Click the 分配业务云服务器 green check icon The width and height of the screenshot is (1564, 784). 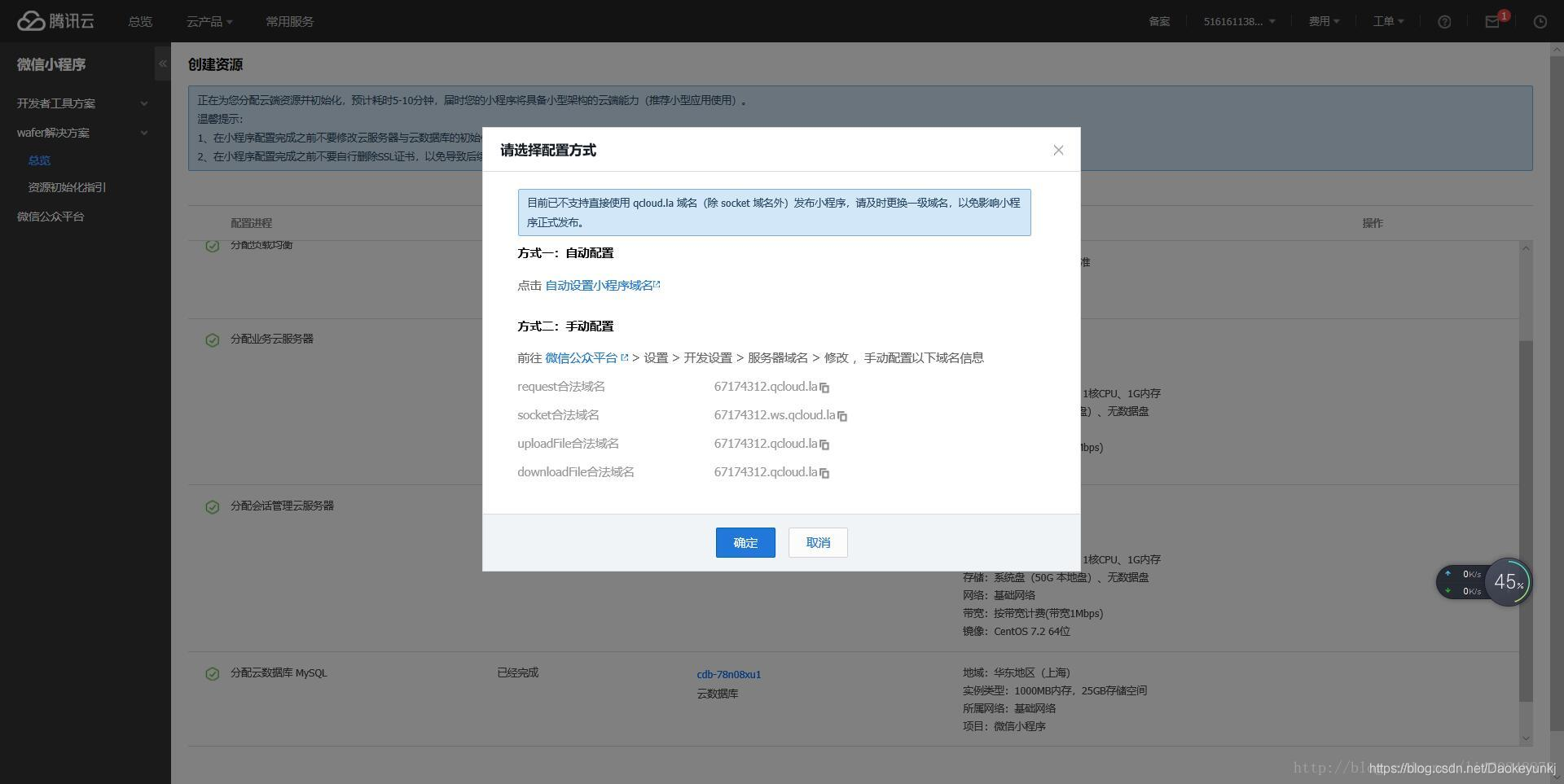pyautogui.click(x=213, y=339)
